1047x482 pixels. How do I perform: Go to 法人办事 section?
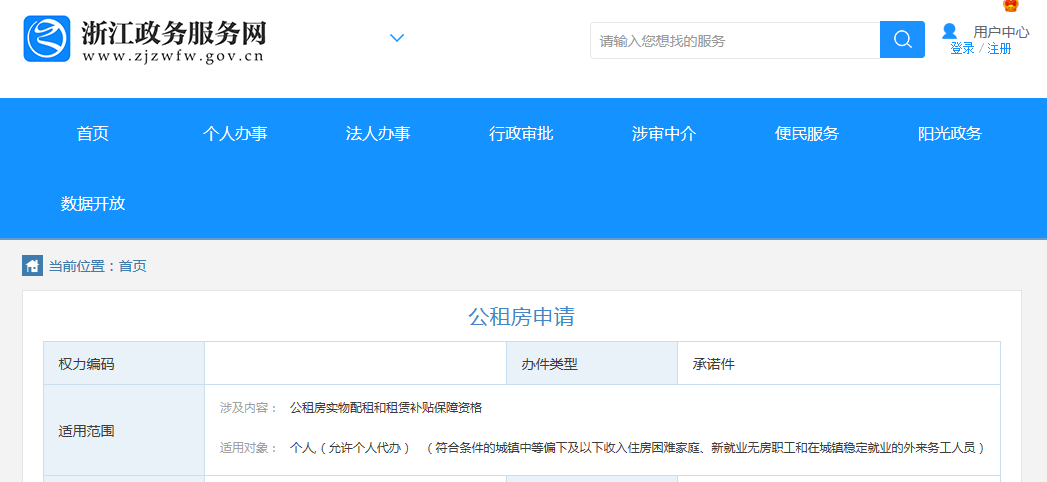(378, 134)
